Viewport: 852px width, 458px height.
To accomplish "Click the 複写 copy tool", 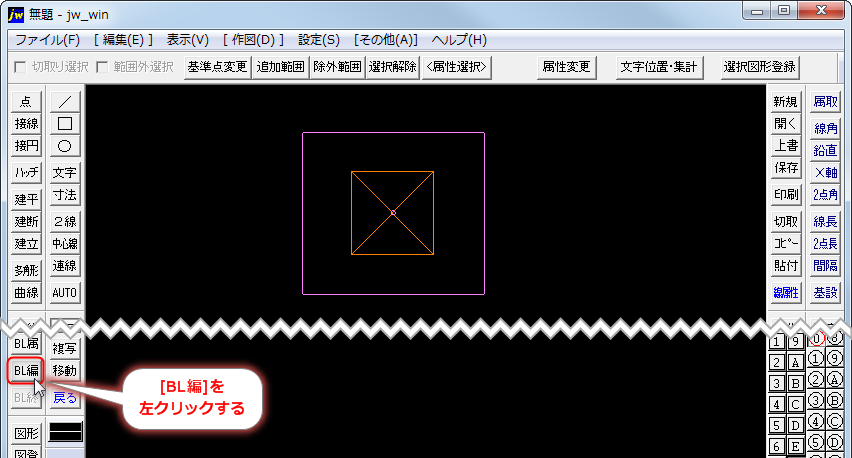I will 65,348.
